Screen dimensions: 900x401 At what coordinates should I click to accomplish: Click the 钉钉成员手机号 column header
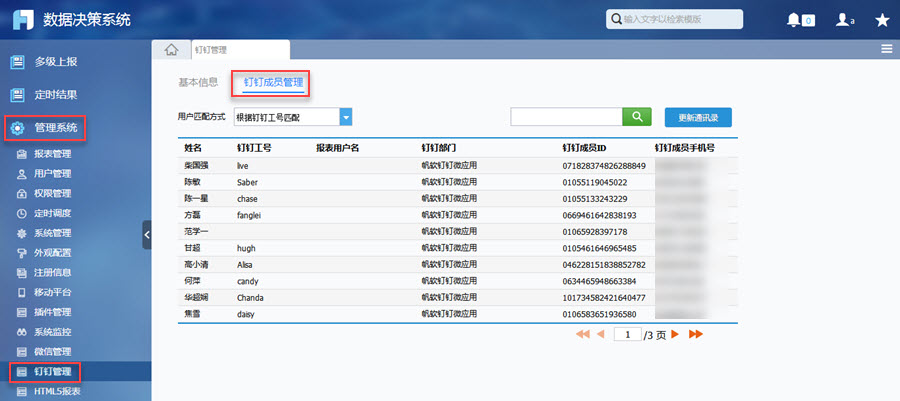tap(685, 148)
